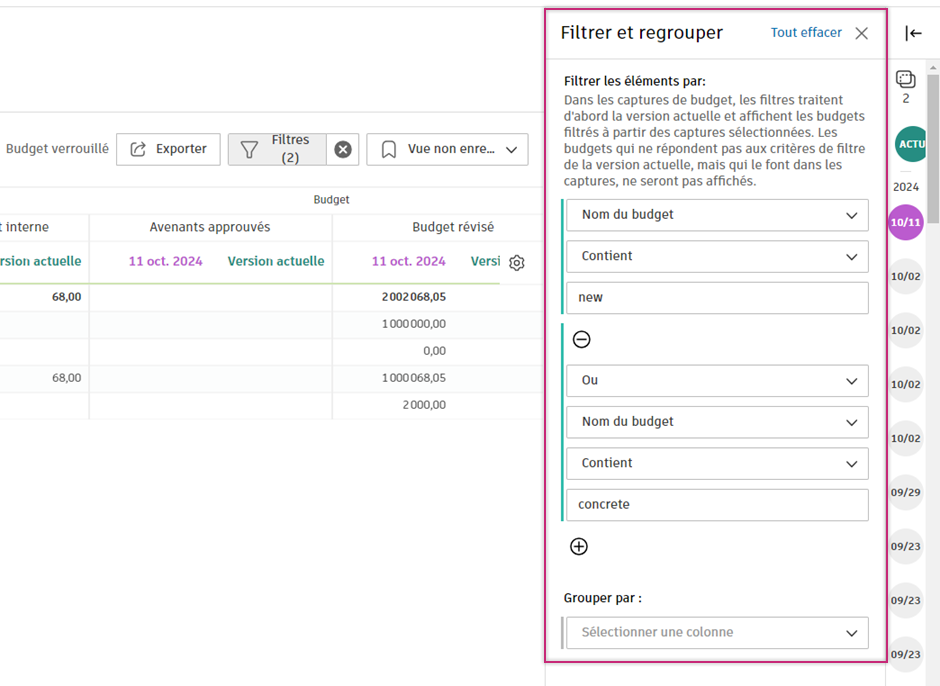The width and height of the screenshot is (940, 686).
Task: Click Tout effacer to clear all filters
Action: (x=806, y=32)
